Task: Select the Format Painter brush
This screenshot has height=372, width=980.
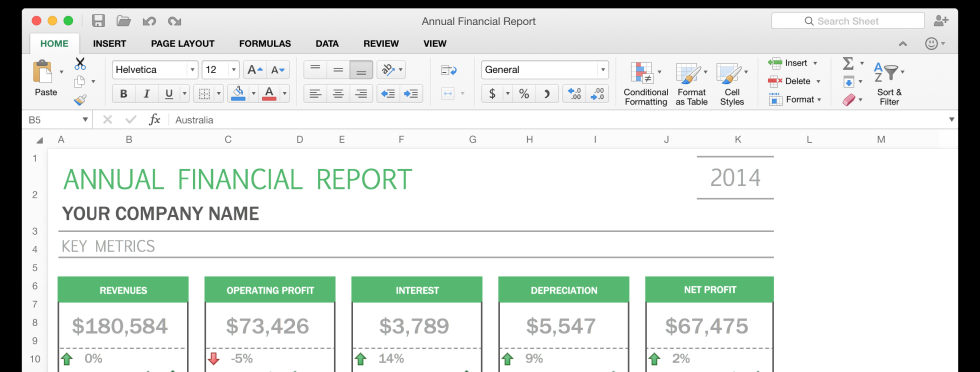Action: 80,99
